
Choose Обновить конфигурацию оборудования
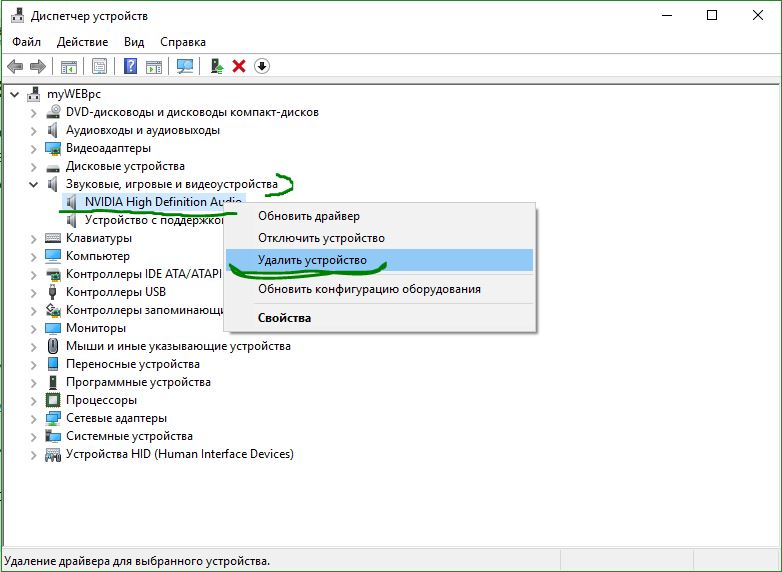(x=380, y=289)
